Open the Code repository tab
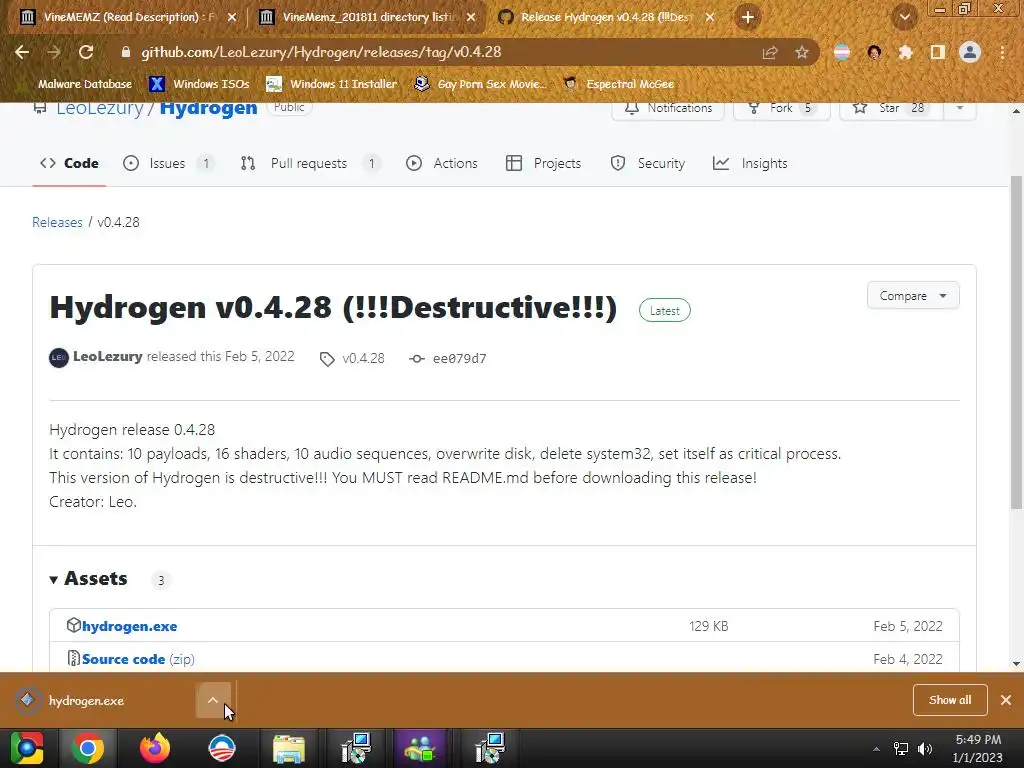Viewport: 1024px width, 768px height. pos(69,163)
